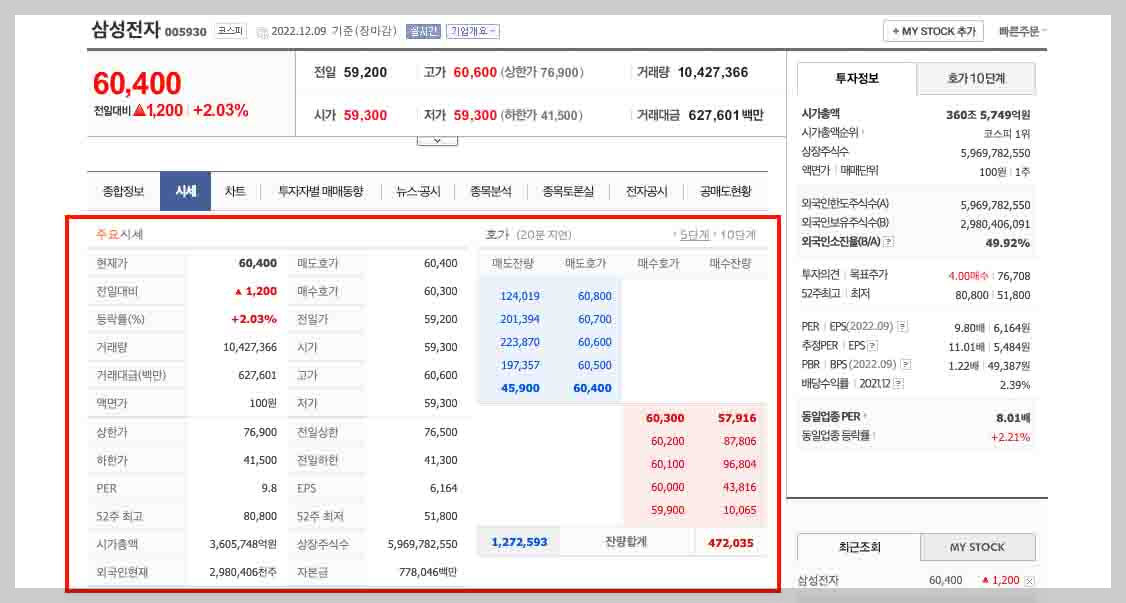Image resolution: width=1126 pixels, height=603 pixels.
Task: Click the 잔량합계 label
Action: pos(626,541)
